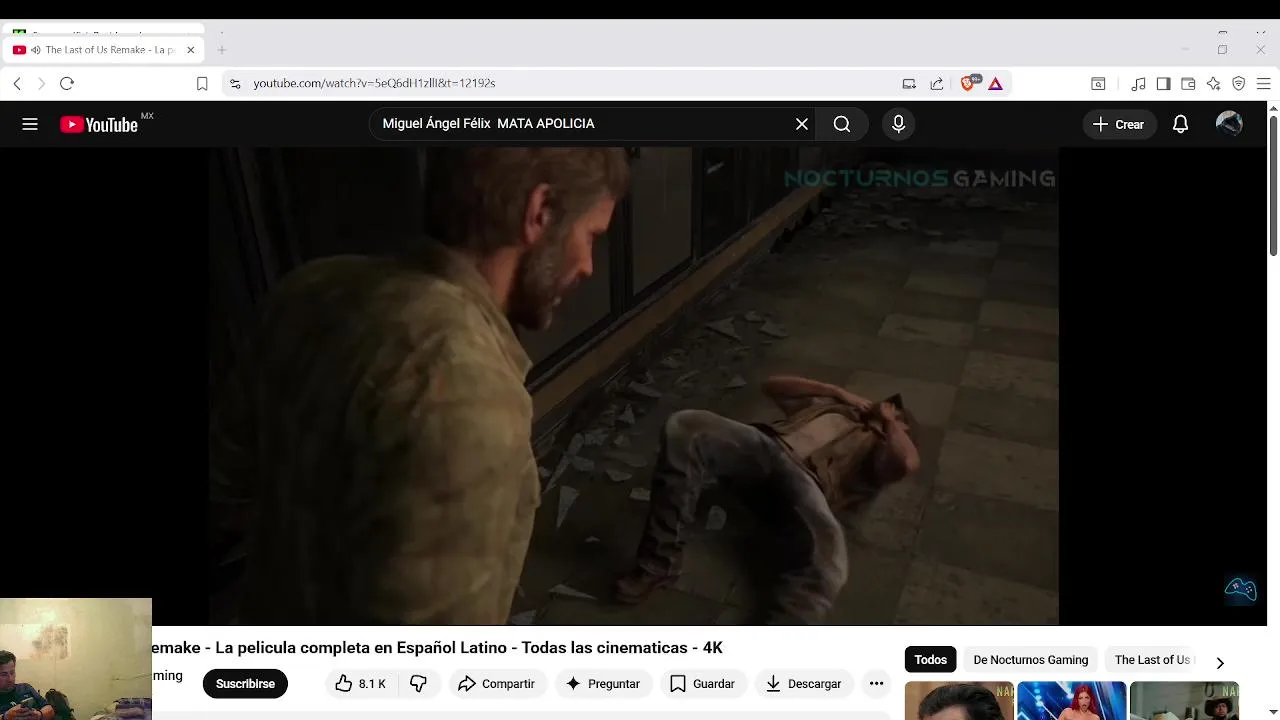Open the tab search icon in toolbar
1280x720 pixels.
[x=1098, y=84]
